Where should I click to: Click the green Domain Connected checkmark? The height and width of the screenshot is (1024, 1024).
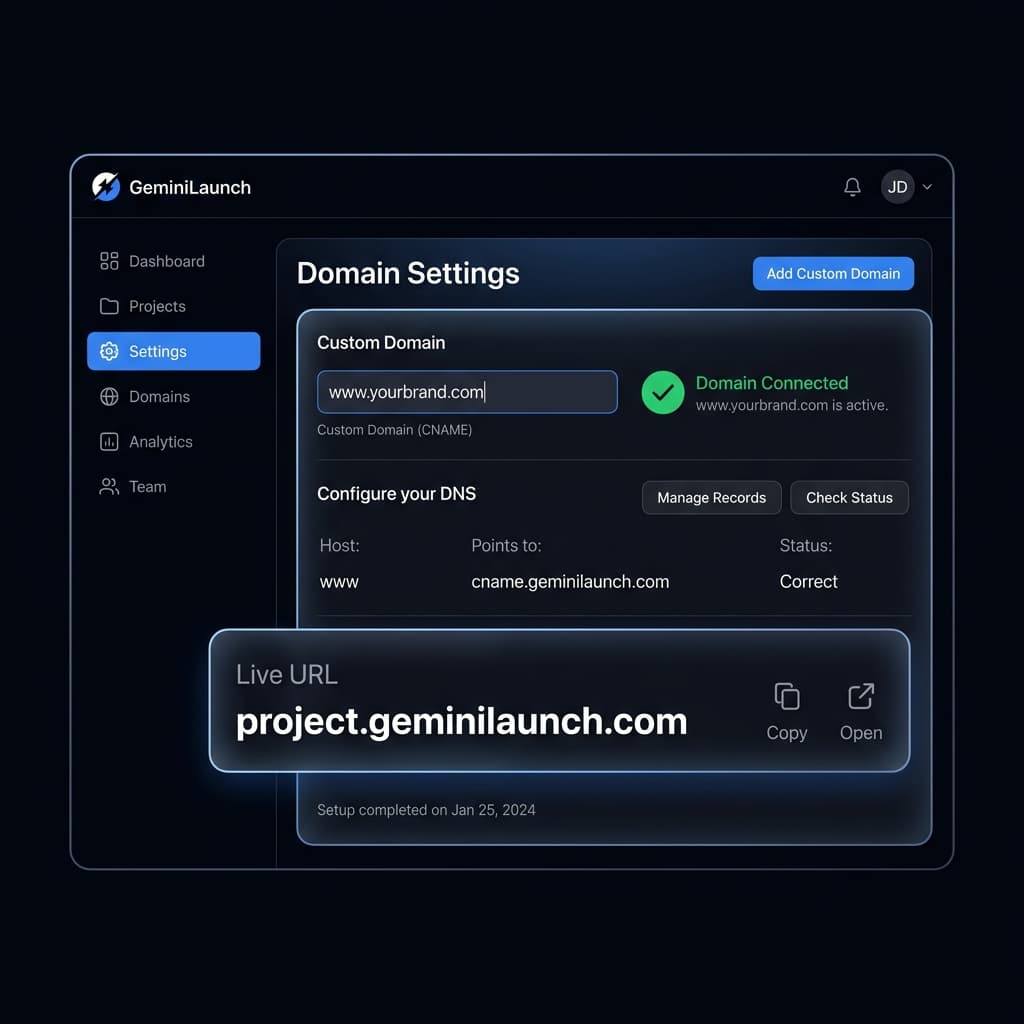pyautogui.click(x=663, y=393)
